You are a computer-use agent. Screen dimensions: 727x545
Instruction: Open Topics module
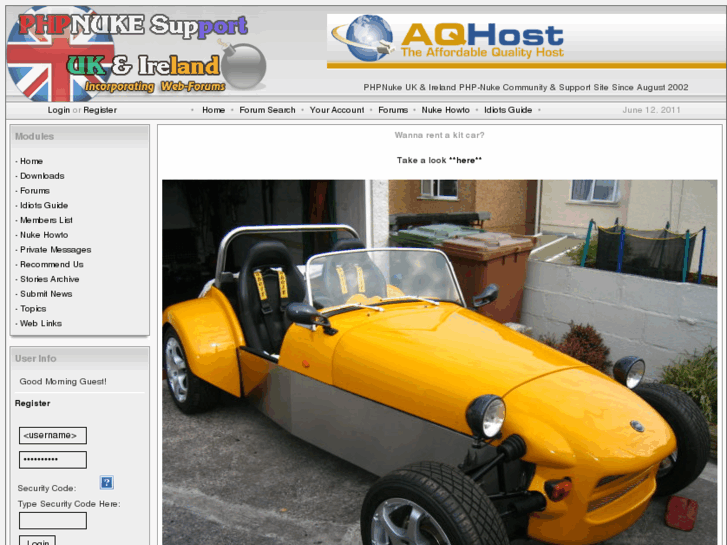pyautogui.click(x=33, y=308)
